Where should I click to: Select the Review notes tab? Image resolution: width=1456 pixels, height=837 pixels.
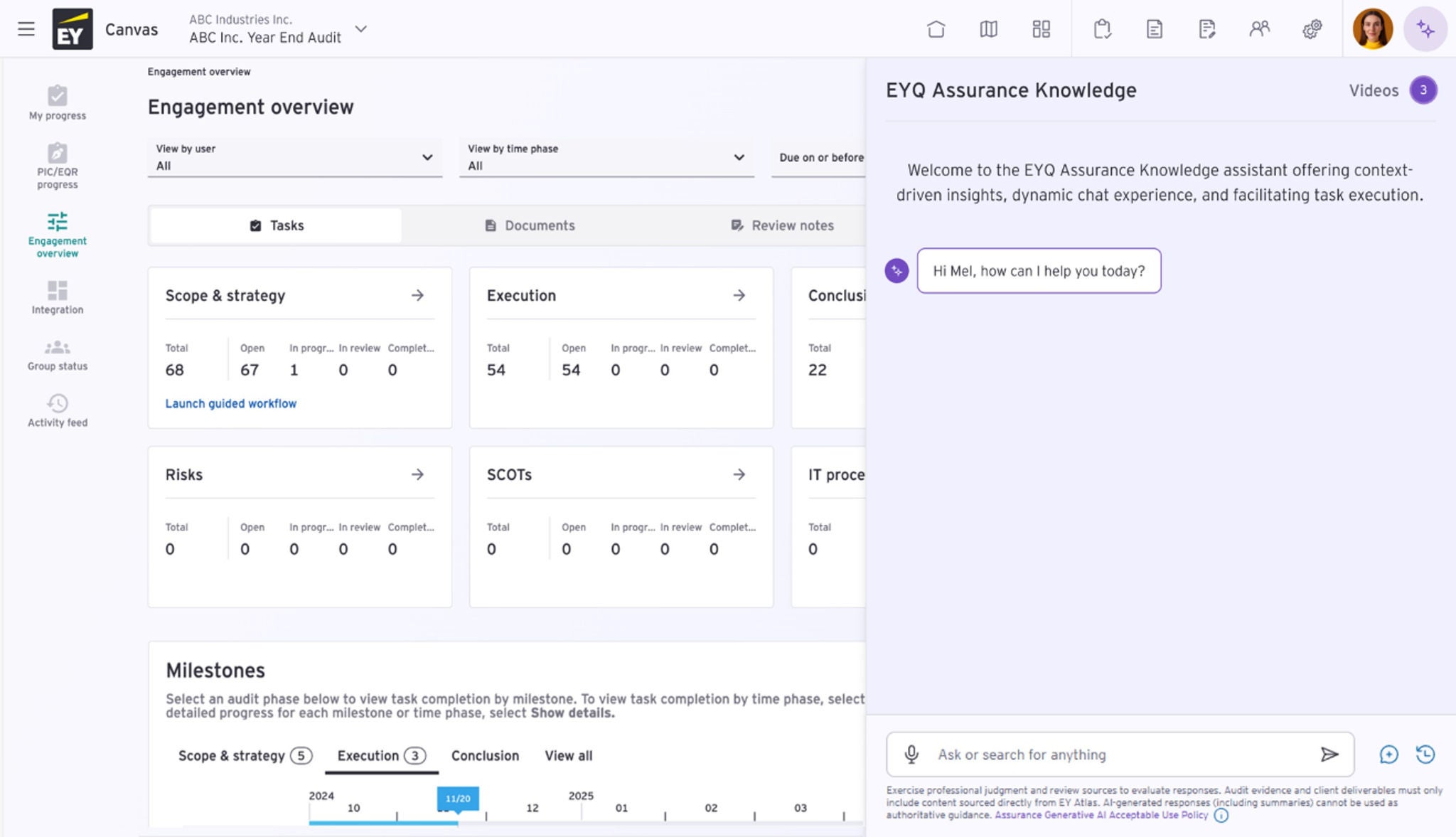[782, 225]
